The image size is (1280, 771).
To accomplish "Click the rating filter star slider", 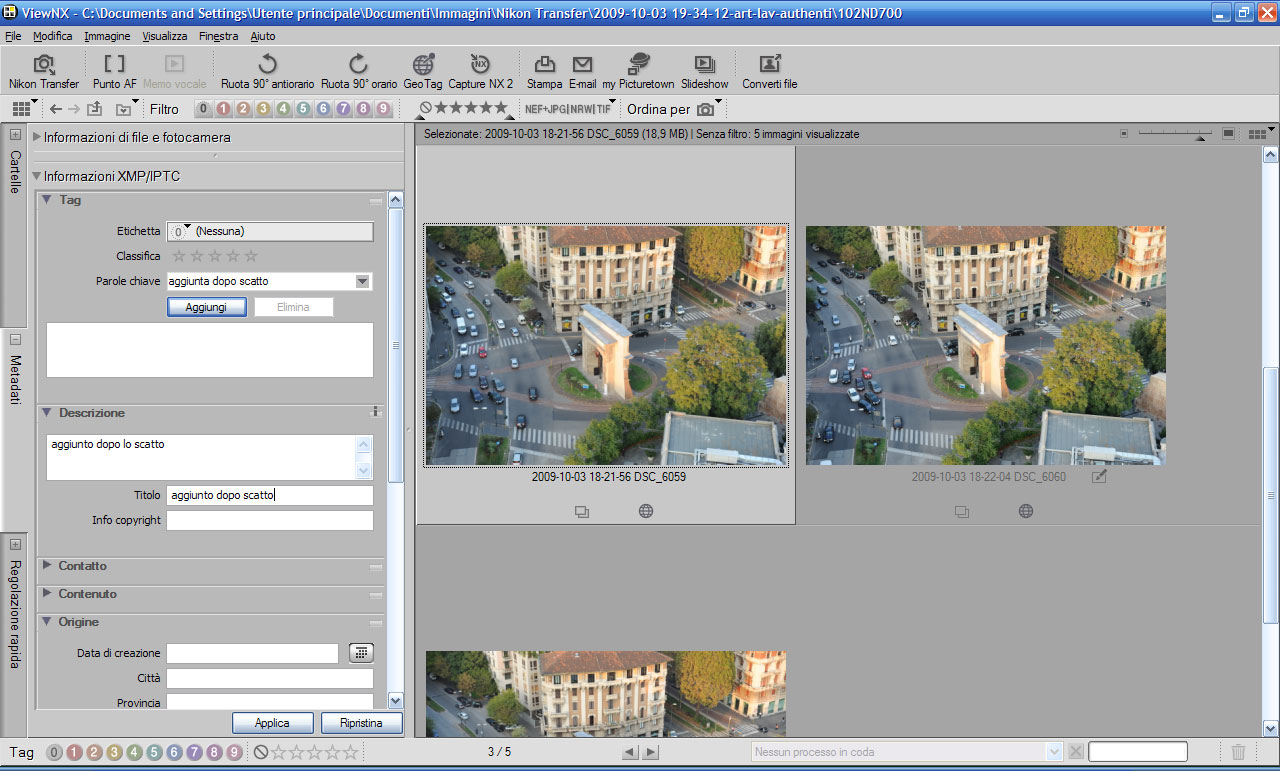I will [x=464, y=108].
